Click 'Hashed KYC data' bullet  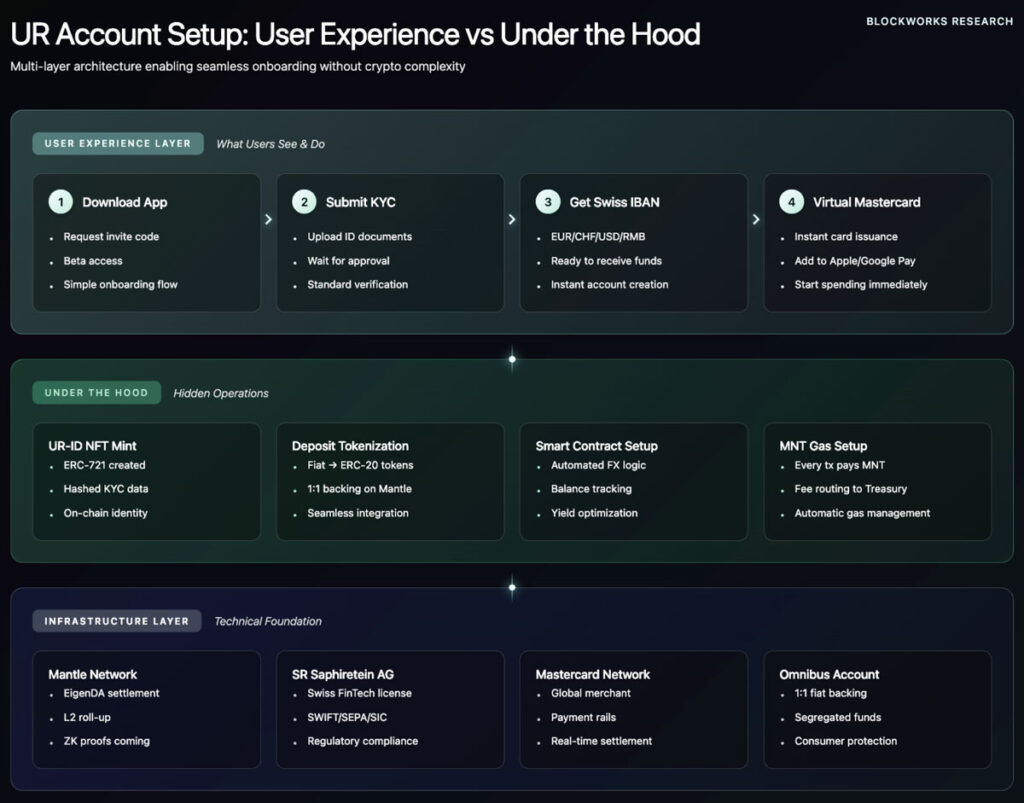[106, 488]
